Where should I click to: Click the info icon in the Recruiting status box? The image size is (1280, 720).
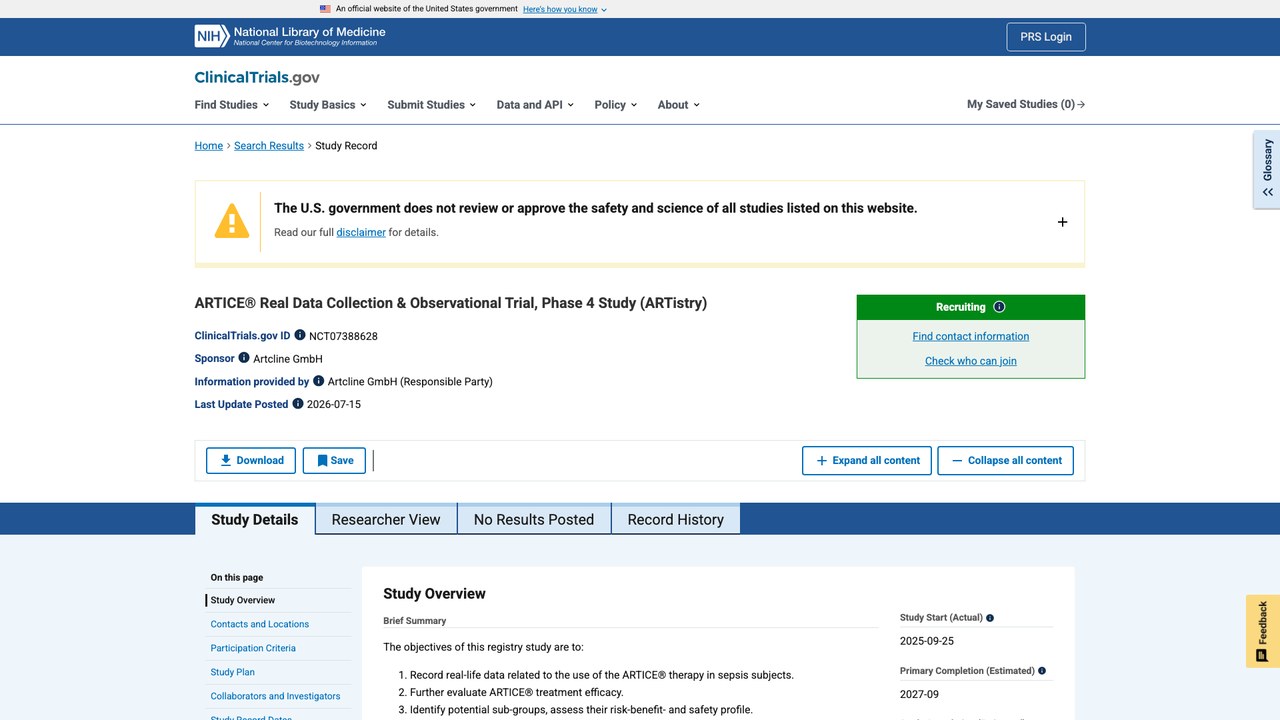(x=999, y=307)
